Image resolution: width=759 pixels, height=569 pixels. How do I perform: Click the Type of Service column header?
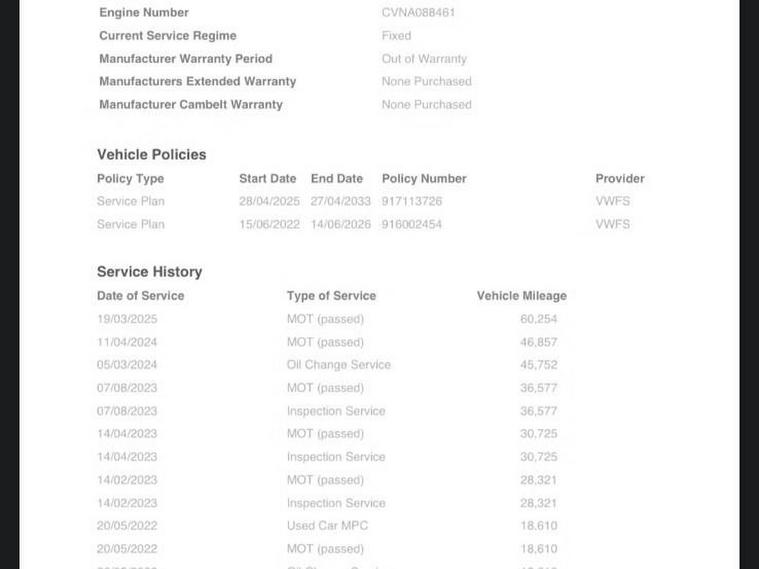point(331,296)
